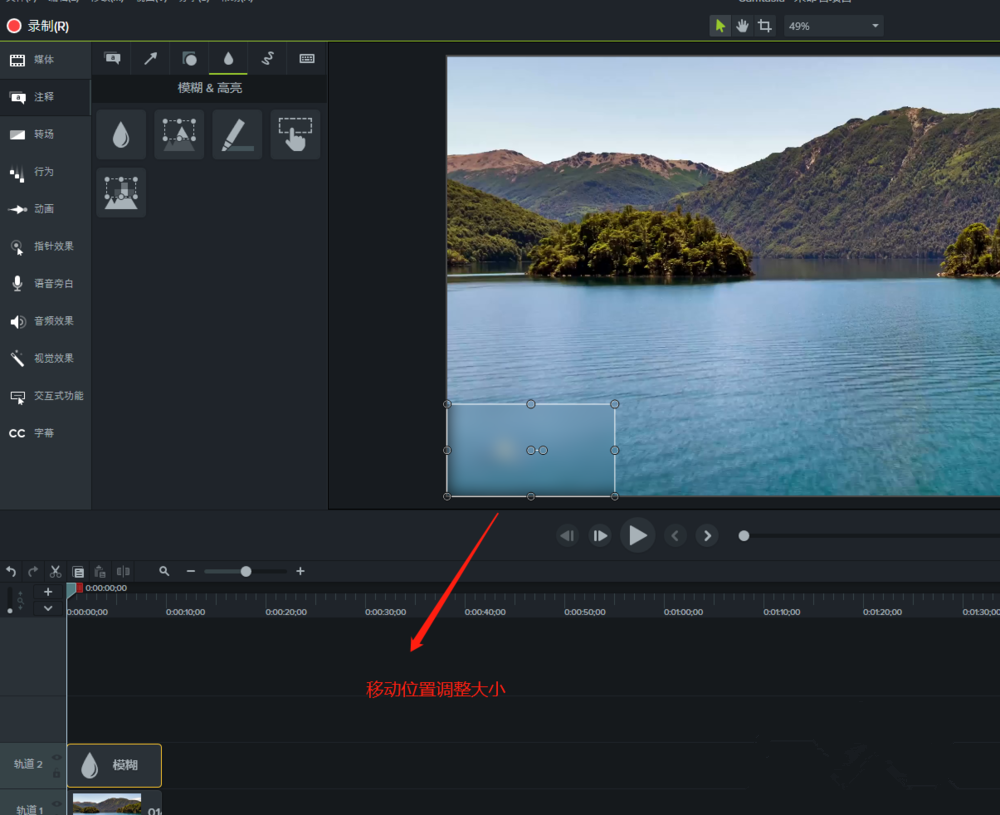The width and height of the screenshot is (1000, 815).
Task: Select the Sketch Motion squiggle annotation category
Action: click(267, 58)
